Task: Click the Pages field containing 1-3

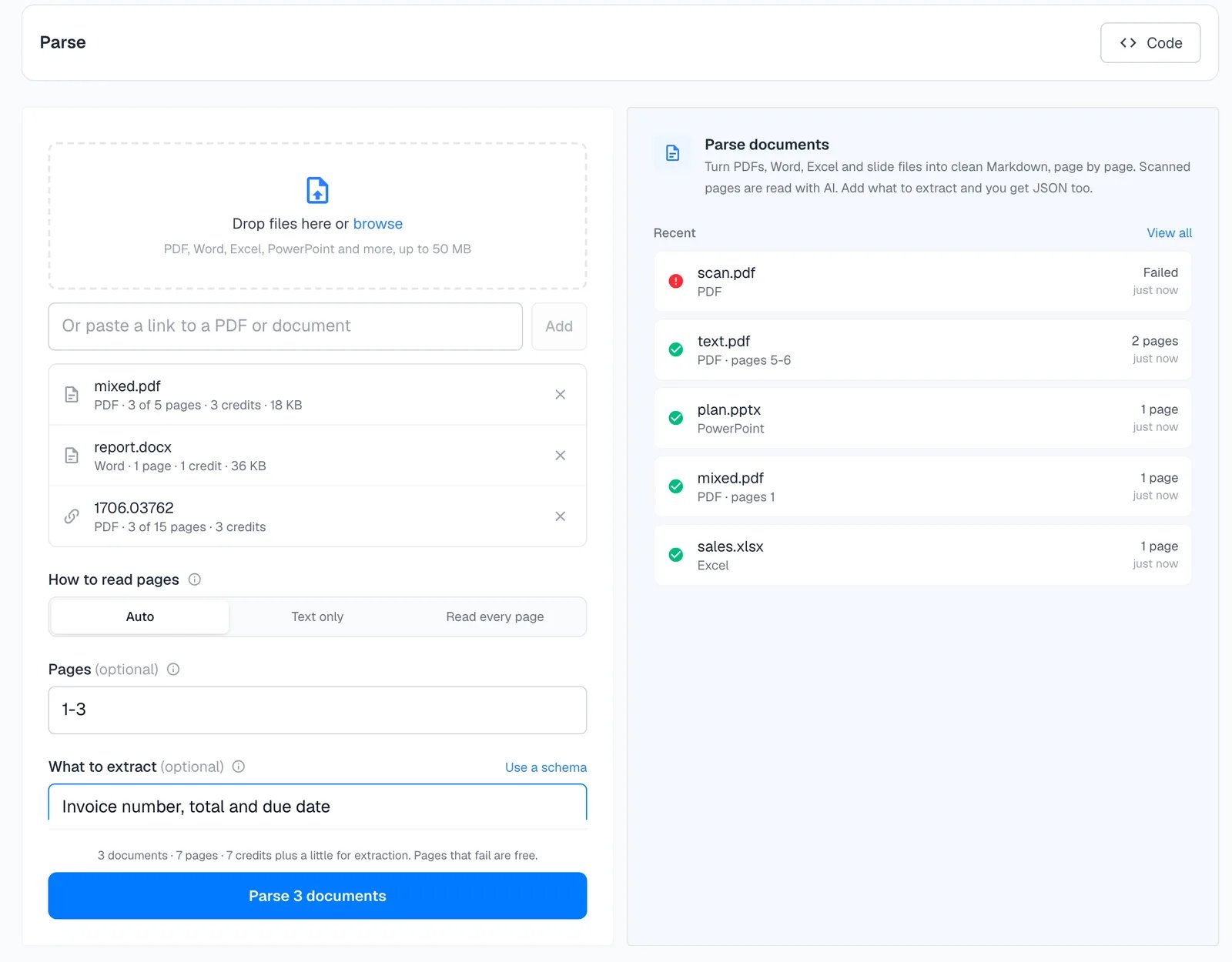Action: tap(317, 710)
